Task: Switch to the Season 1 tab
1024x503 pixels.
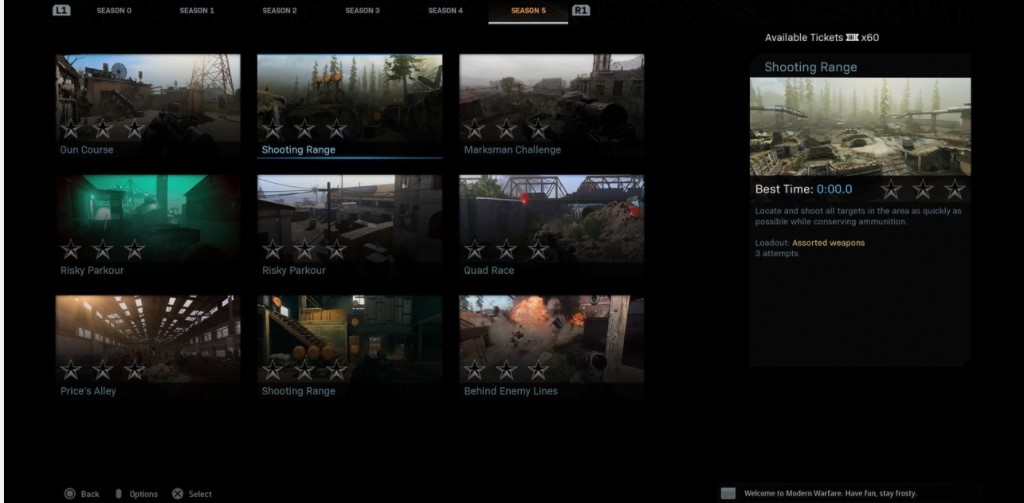Action: [197, 10]
